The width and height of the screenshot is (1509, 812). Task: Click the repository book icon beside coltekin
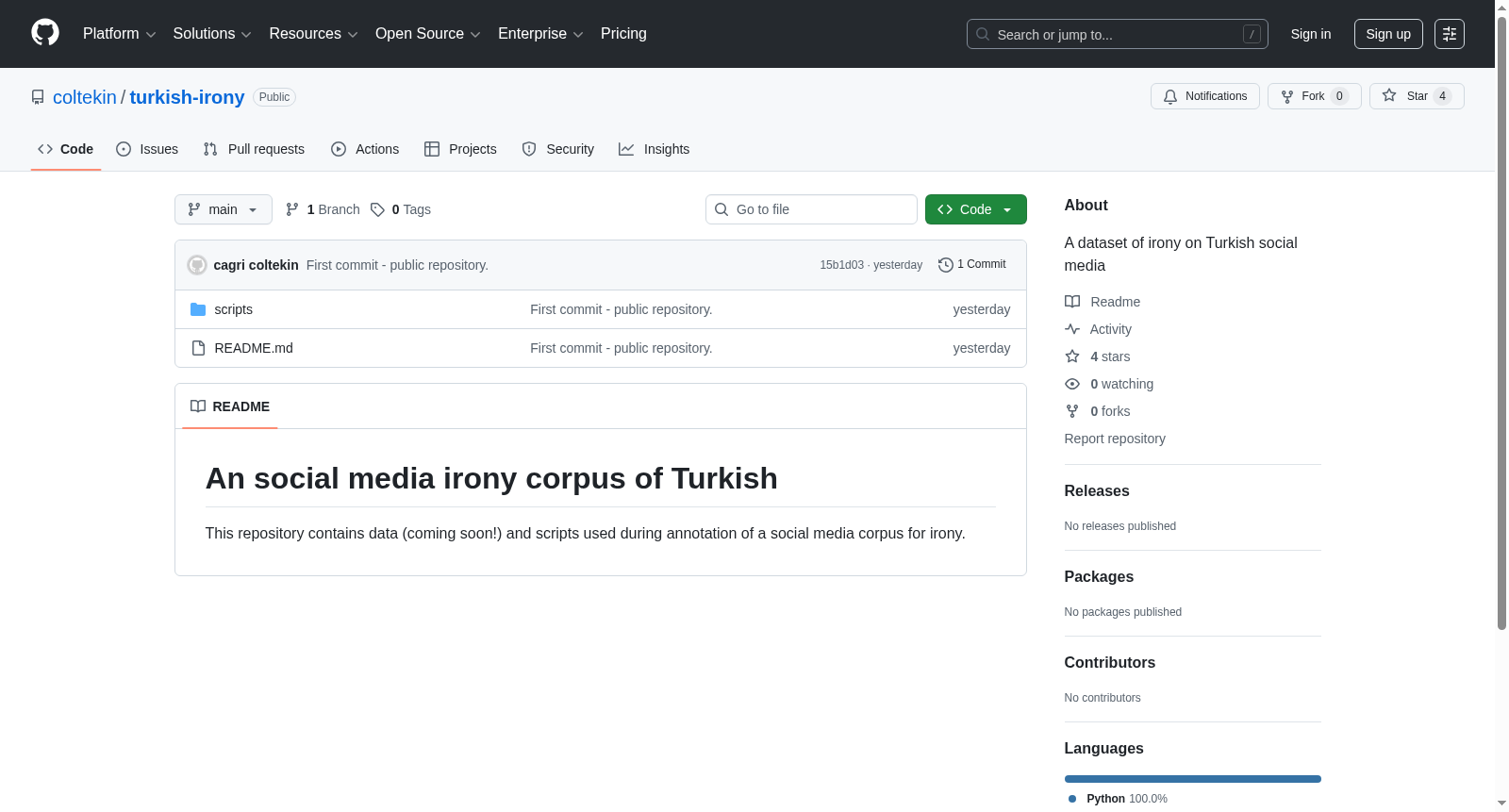coord(38,97)
